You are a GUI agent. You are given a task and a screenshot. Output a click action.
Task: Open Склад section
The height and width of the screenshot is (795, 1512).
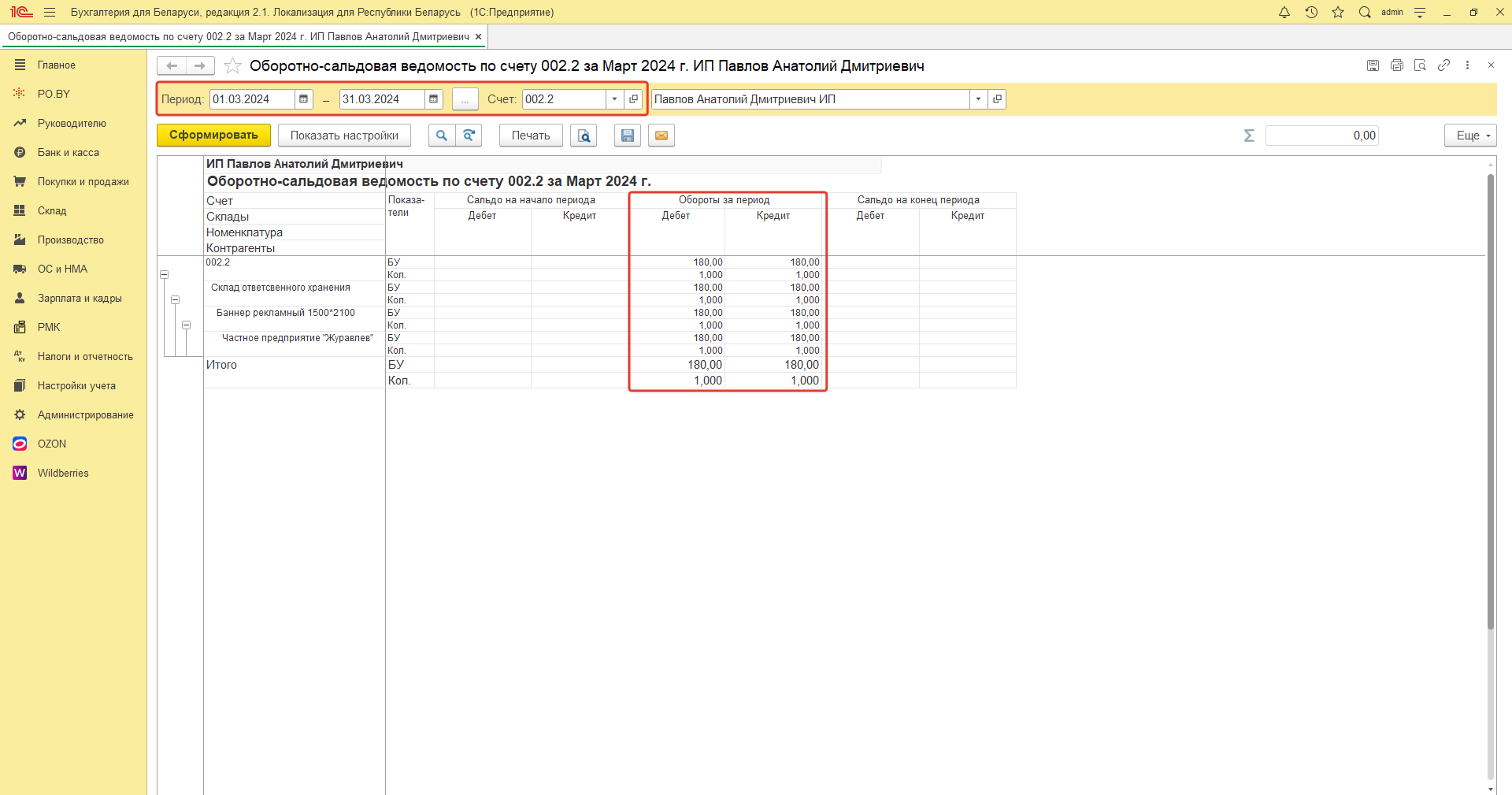point(52,211)
